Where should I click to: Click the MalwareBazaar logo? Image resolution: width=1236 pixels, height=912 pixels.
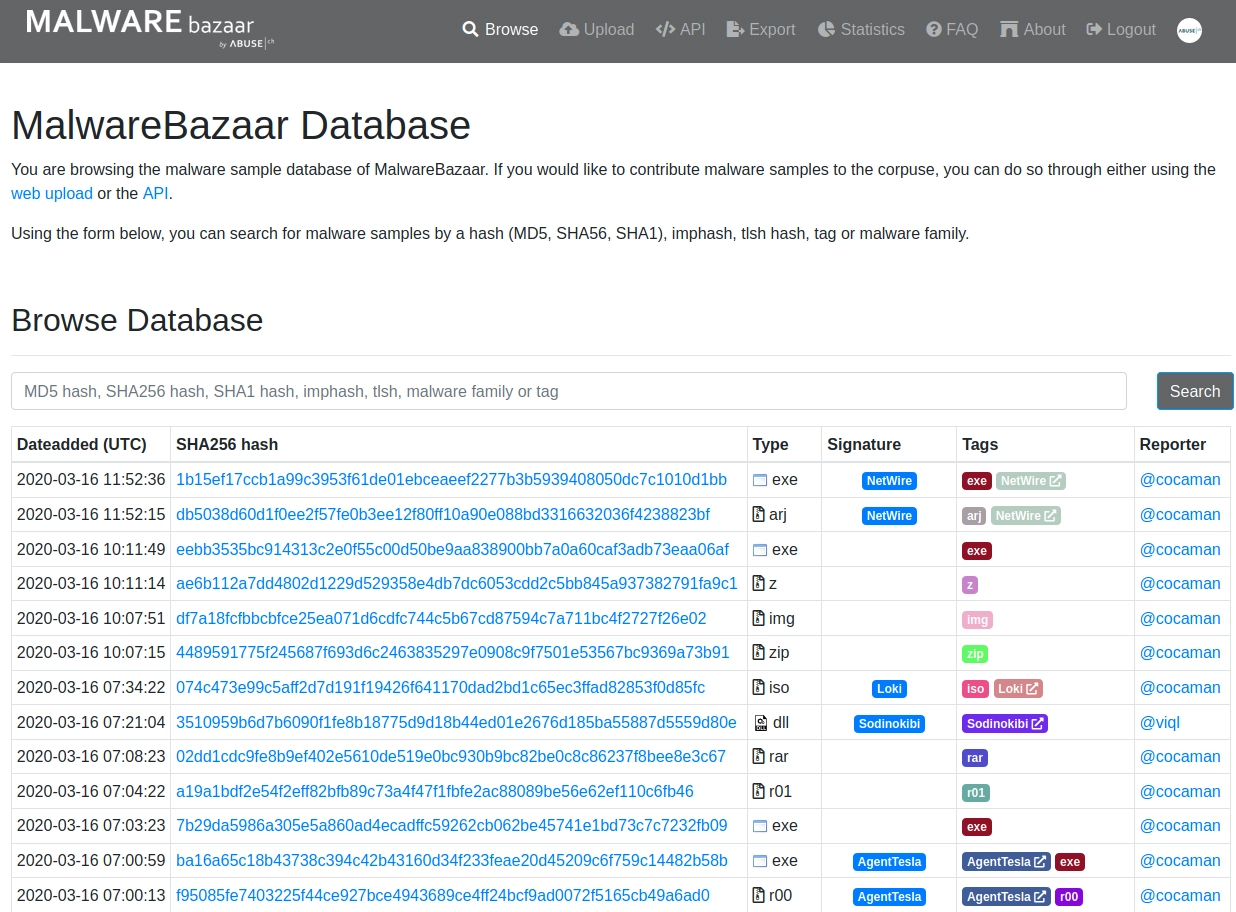click(x=150, y=28)
